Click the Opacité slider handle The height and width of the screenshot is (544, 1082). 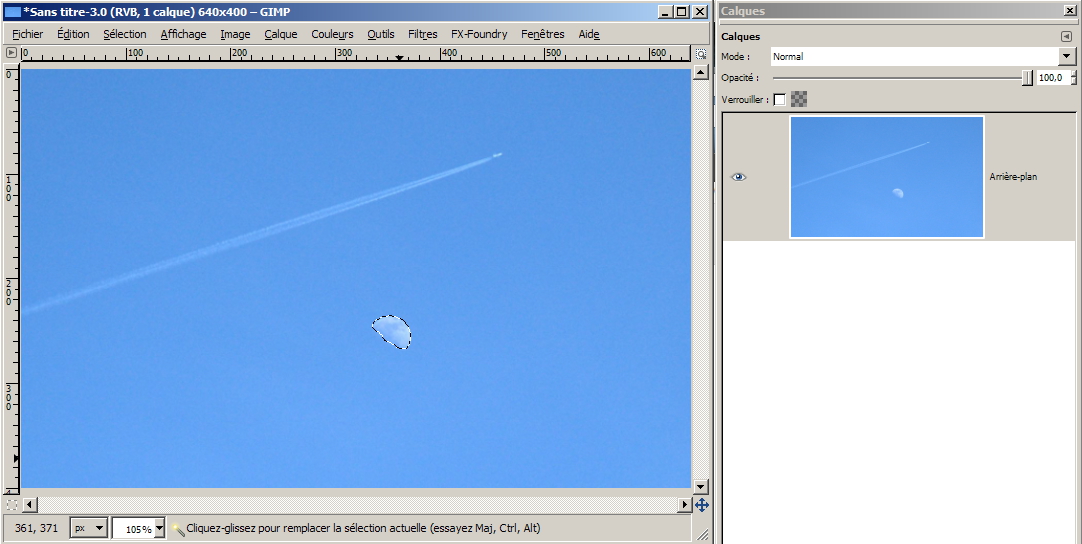(x=1027, y=77)
